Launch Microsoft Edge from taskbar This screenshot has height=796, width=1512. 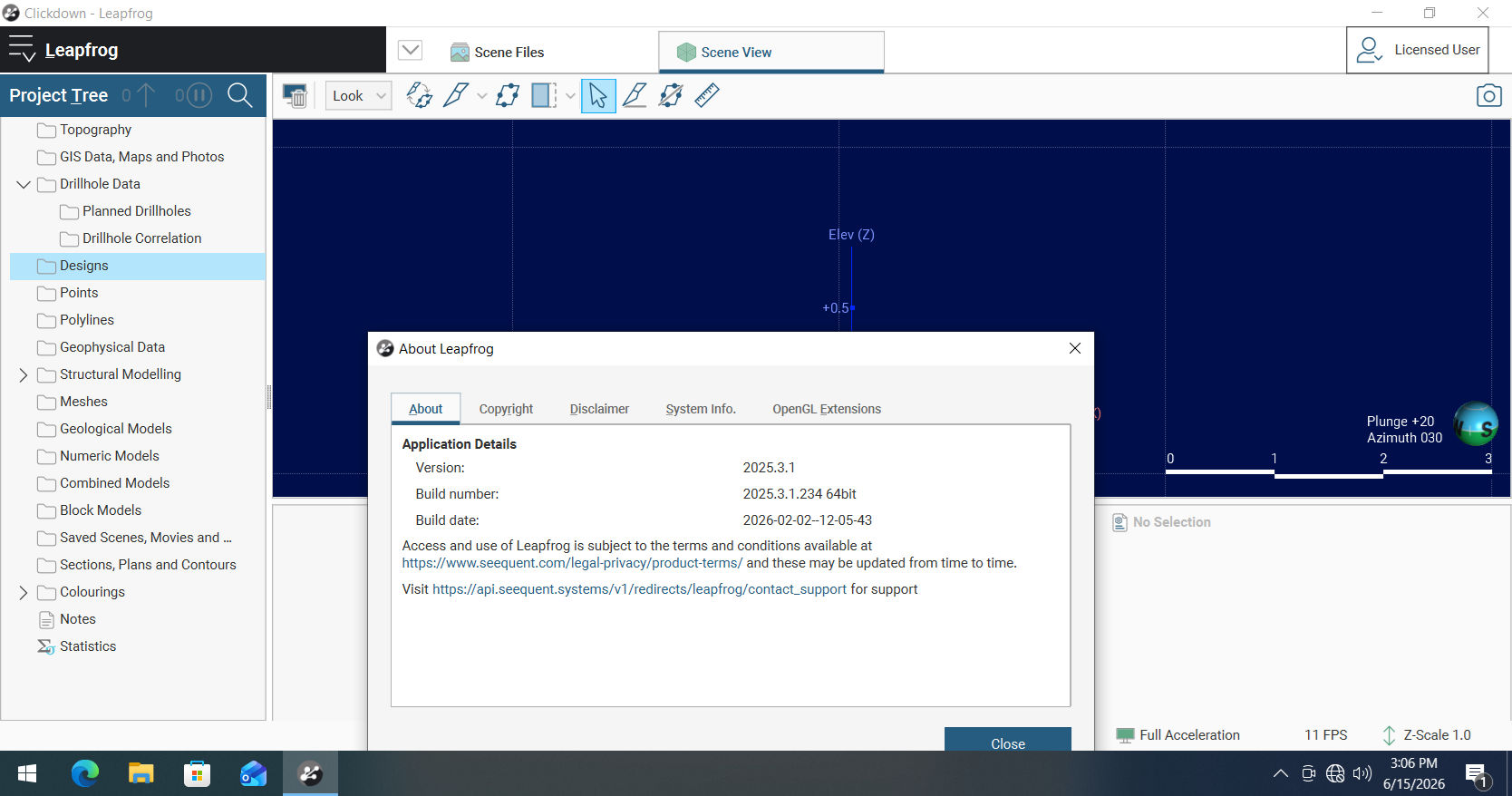pos(85,773)
